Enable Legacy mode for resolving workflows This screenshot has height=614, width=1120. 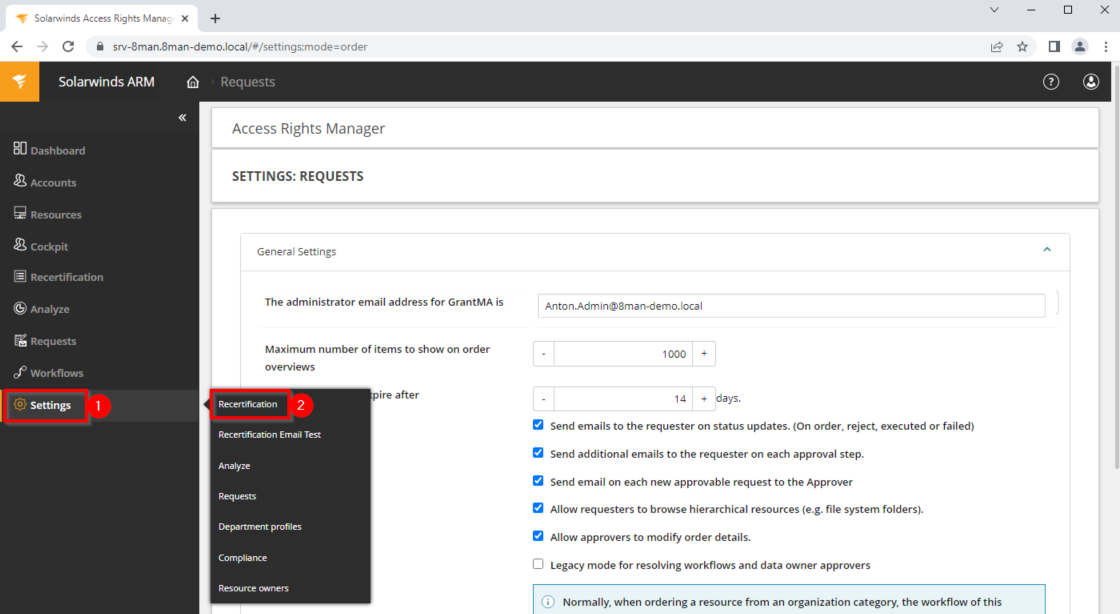tap(539, 564)
